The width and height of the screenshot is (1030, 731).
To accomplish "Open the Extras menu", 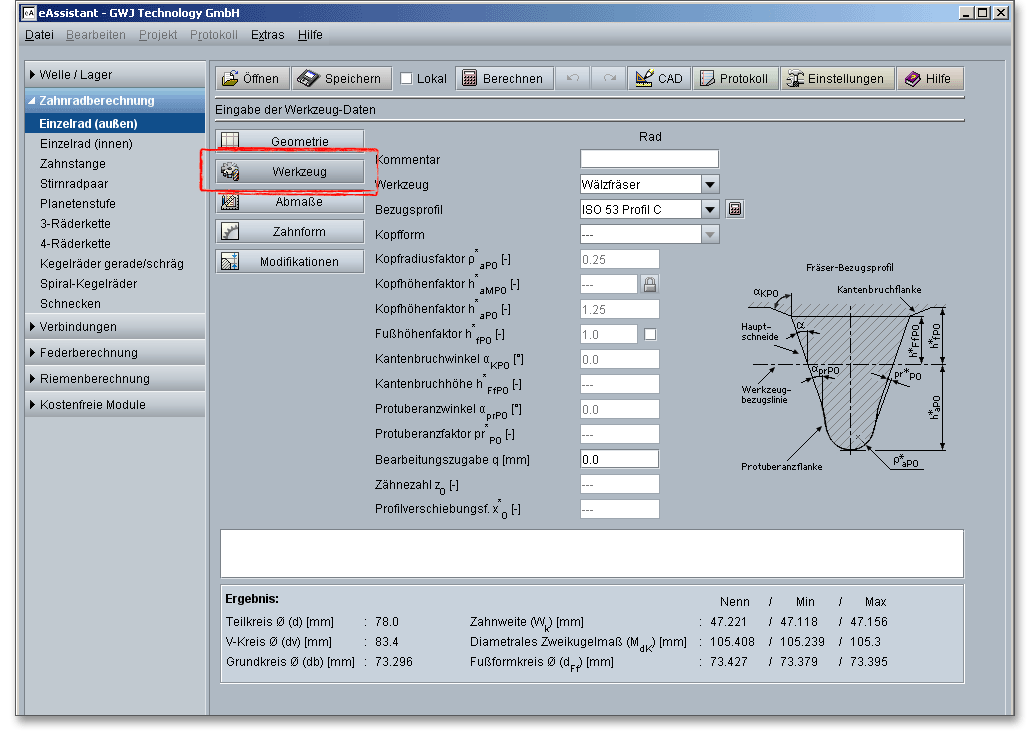I will (267, 35).
